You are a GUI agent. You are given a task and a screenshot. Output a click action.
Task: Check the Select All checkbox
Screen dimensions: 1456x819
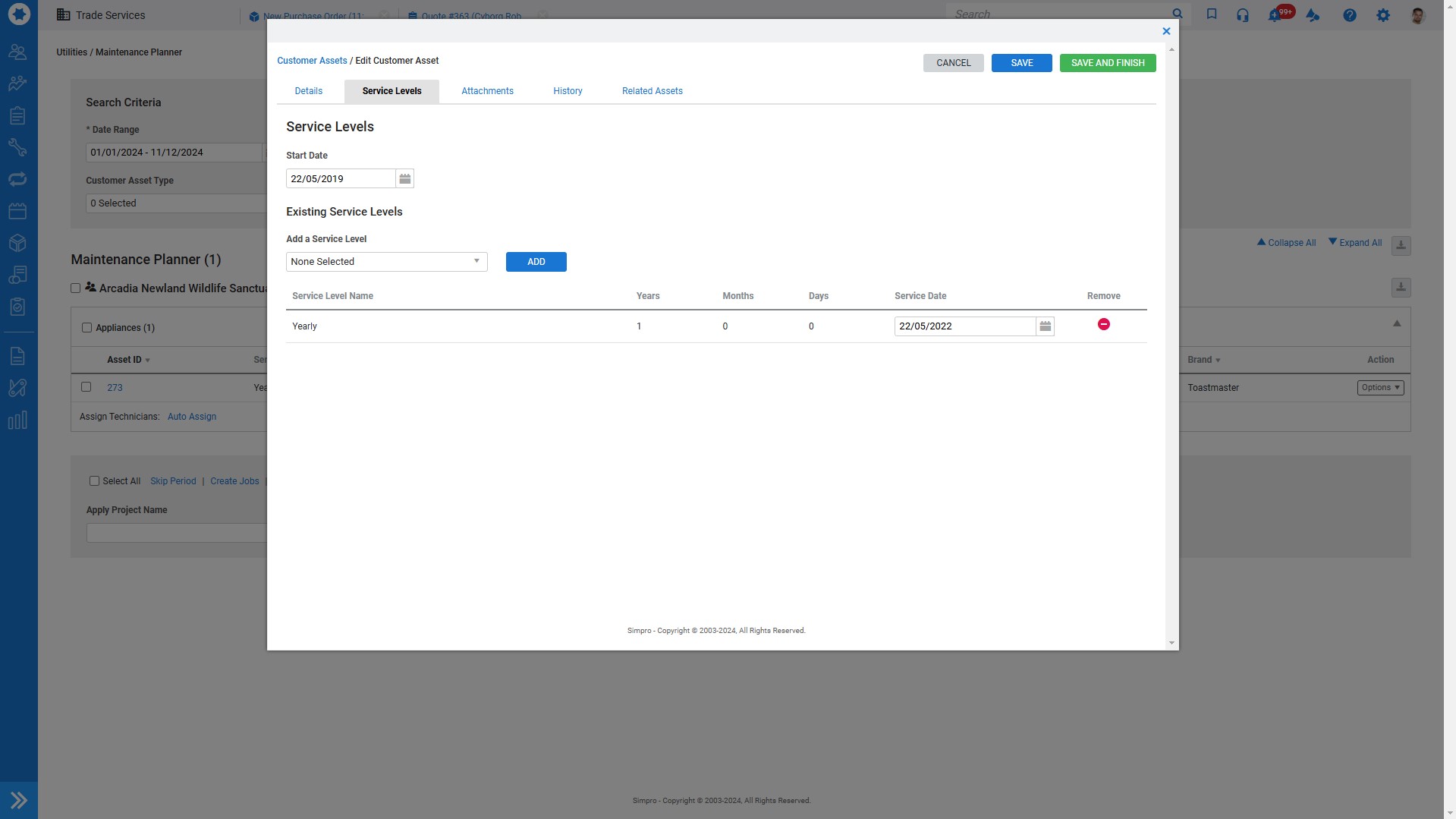click(94, 481)
